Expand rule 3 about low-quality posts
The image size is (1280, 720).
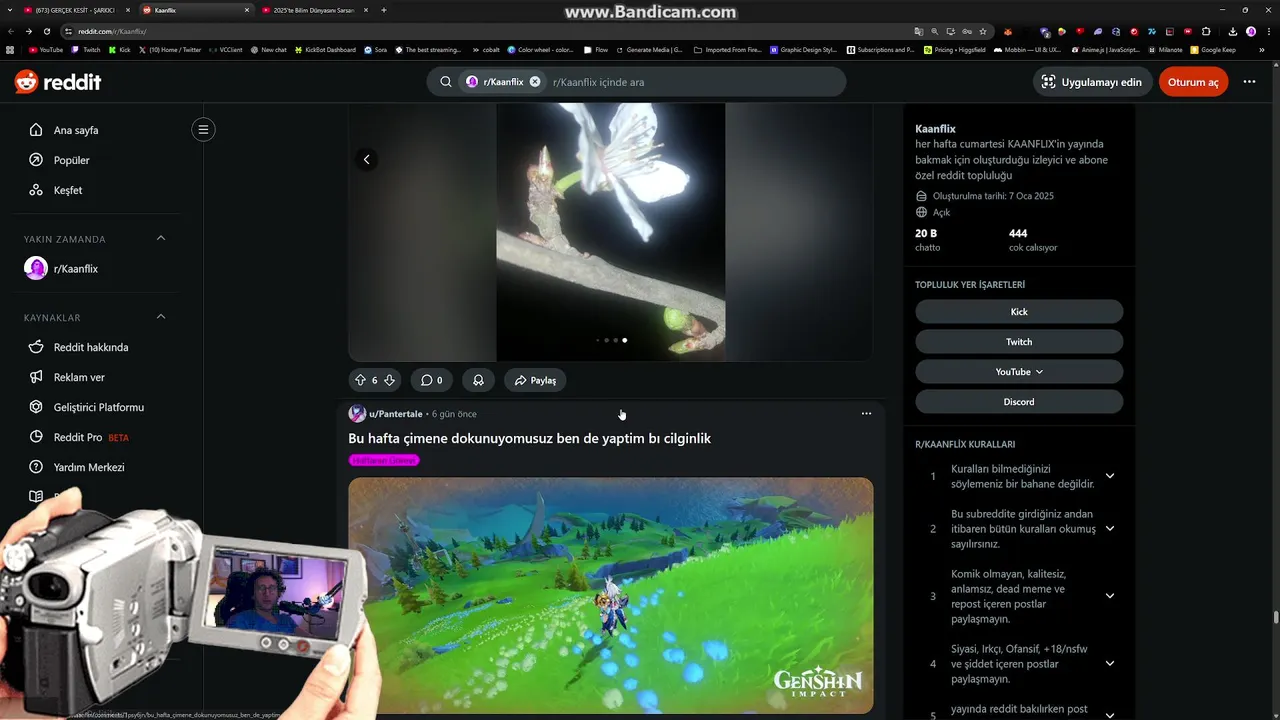[1110, 596]
